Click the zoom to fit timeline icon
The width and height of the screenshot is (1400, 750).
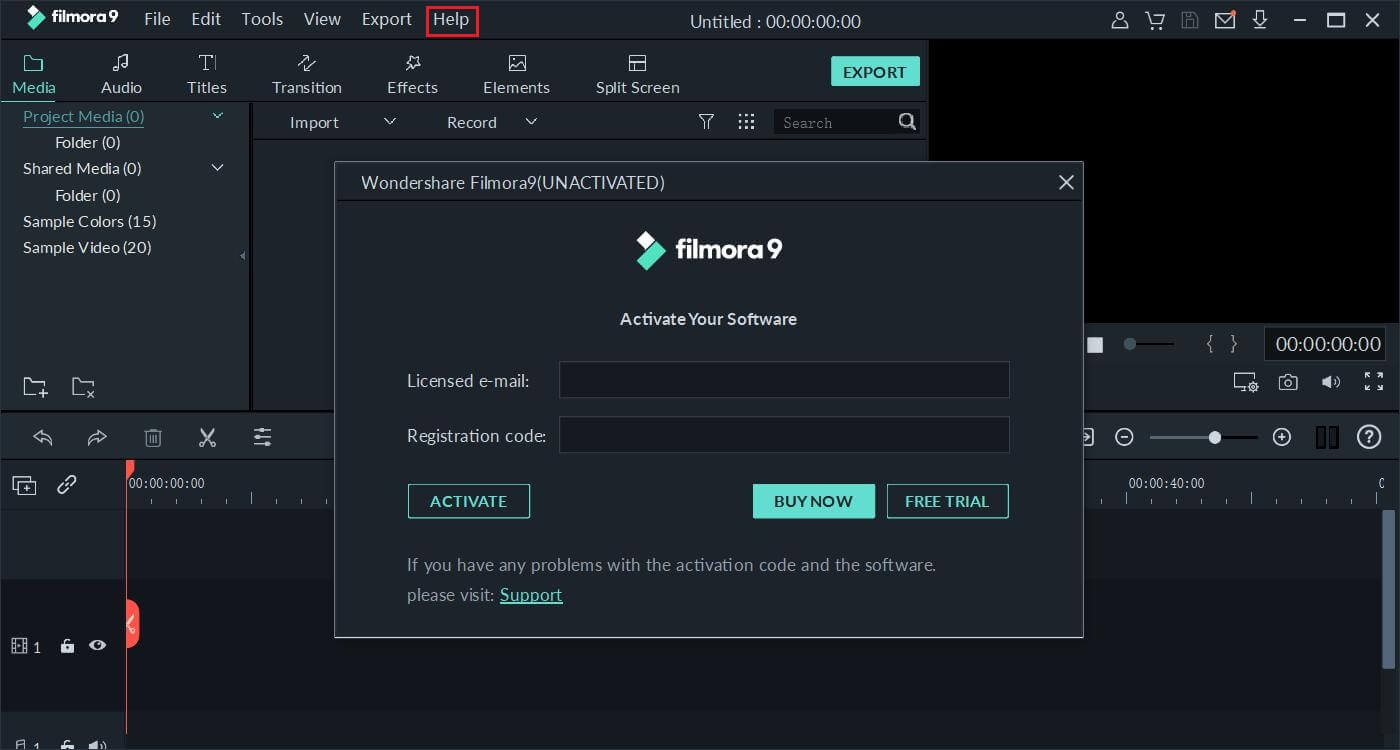[x=1327, y=437]
